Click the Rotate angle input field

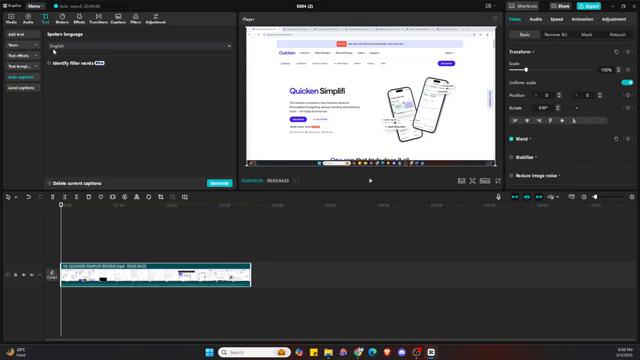(x=543, y=108)
